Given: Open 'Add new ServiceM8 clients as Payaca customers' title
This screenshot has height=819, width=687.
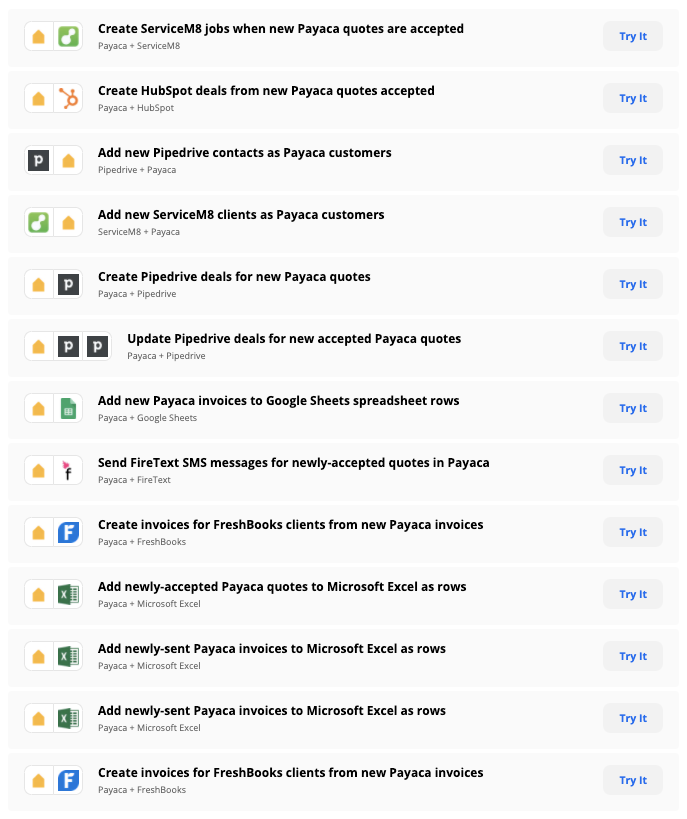Looking at the screenshot, I should coord(241,214).
